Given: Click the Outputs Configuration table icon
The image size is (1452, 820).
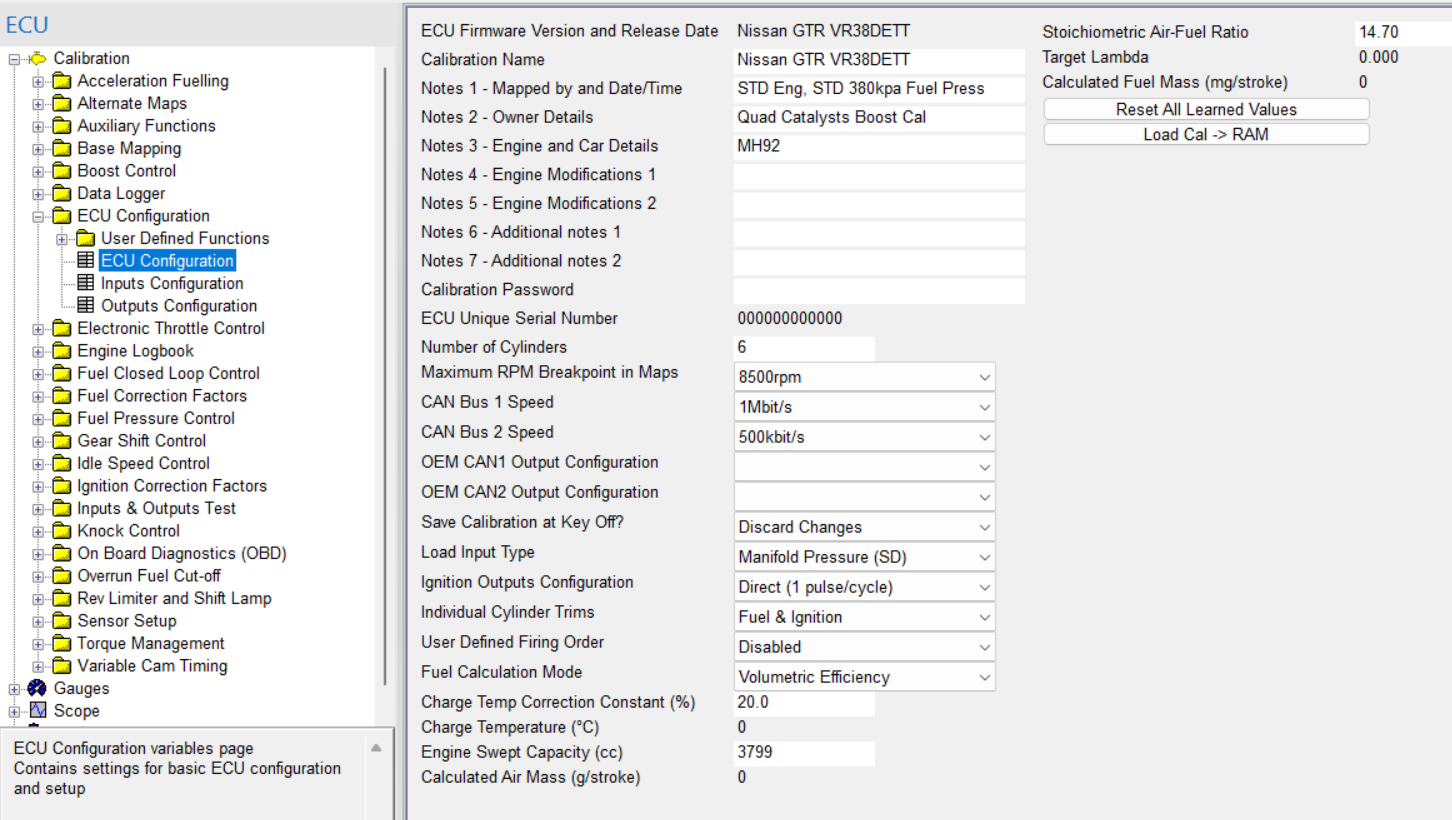Looking at the screenshot, I should click(x=86, y=306).
